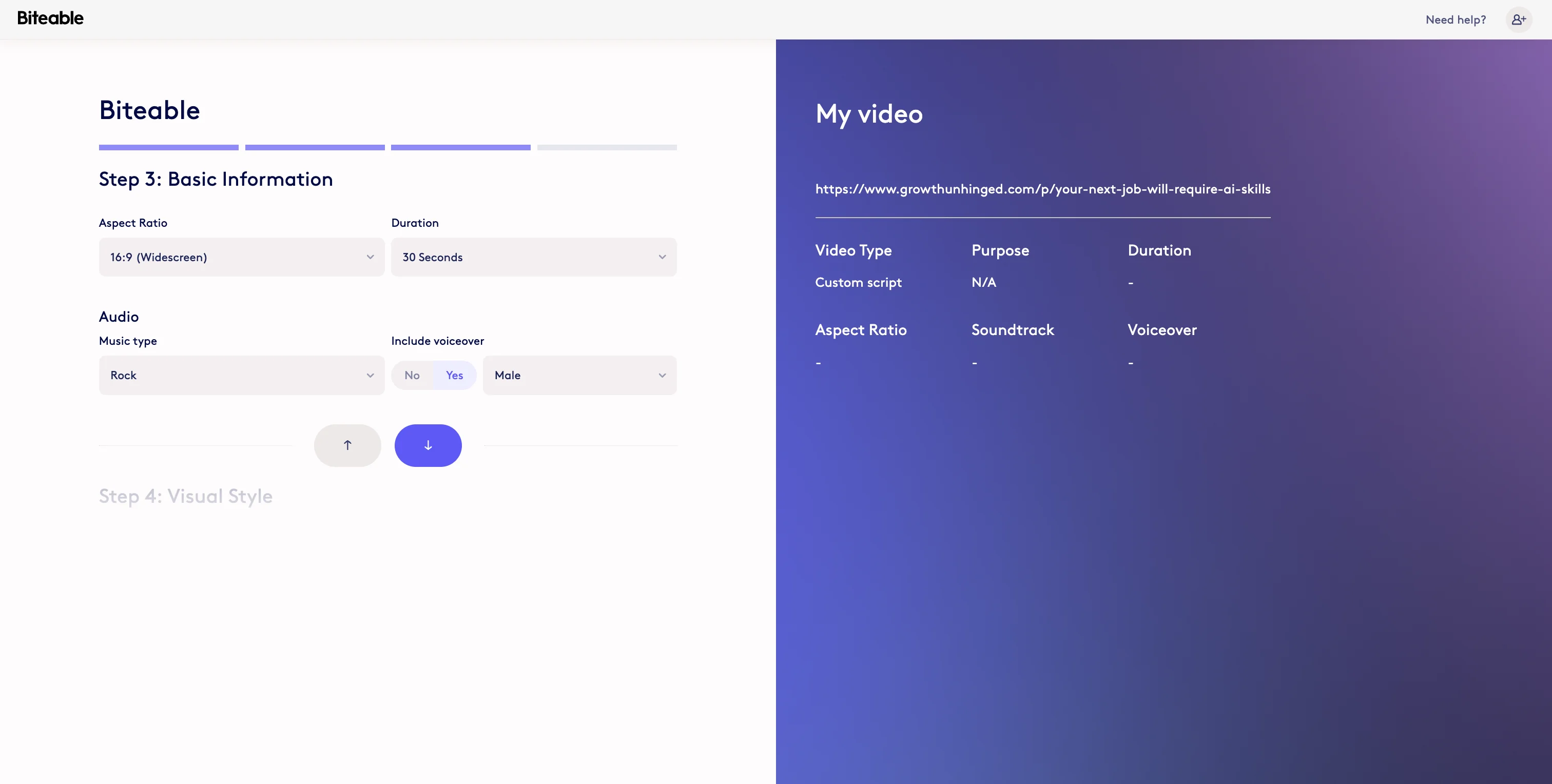Click the up arrow previous step button

pyautogui.click(x=347, y=445)
